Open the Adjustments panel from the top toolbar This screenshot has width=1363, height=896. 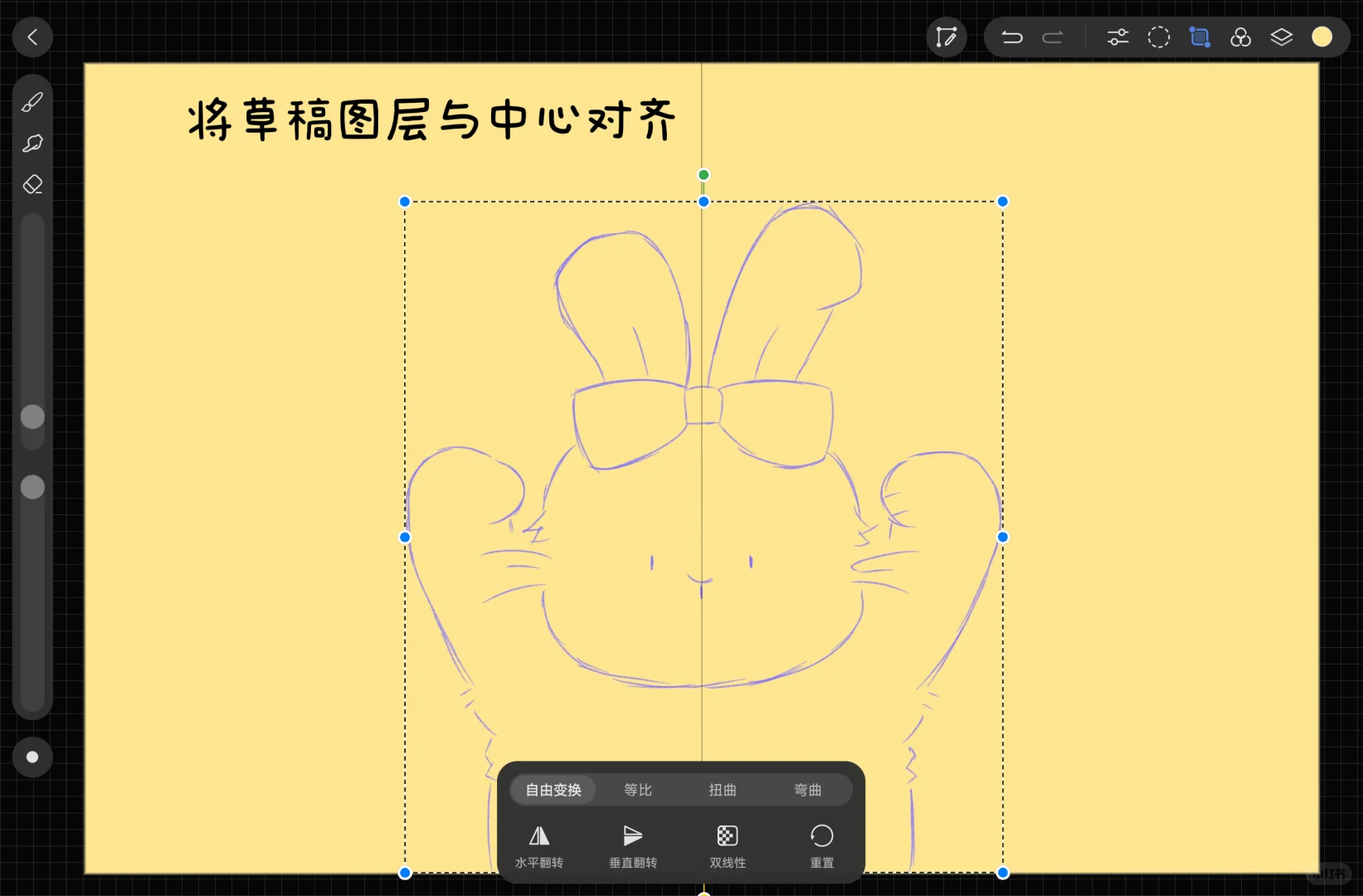pyautogui.click(x=1117, y=37)
